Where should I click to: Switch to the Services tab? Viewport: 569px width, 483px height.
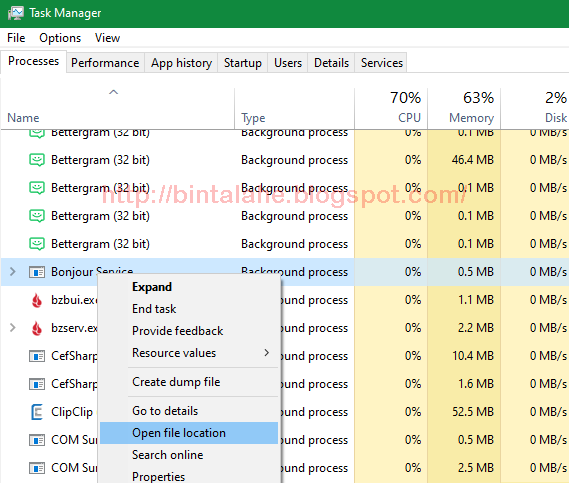[382, 63]
